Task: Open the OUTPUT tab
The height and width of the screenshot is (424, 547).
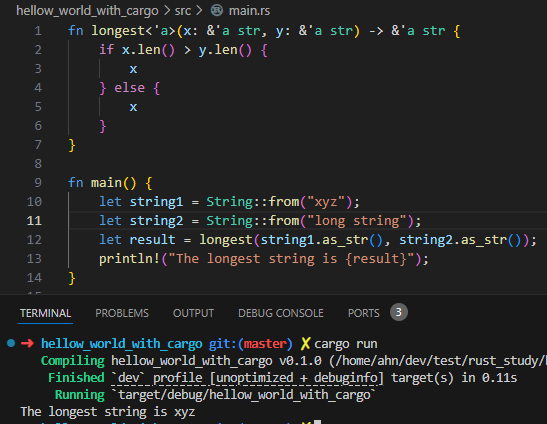Action: (193, 313)
